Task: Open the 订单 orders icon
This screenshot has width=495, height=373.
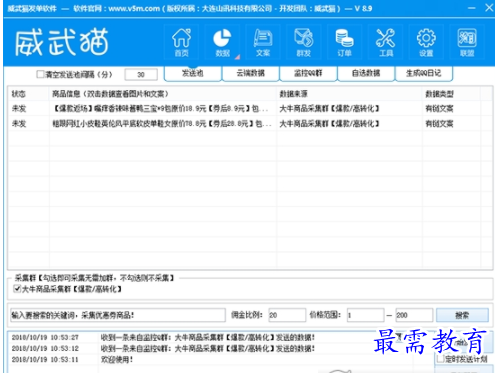Action: coord(344,42)
